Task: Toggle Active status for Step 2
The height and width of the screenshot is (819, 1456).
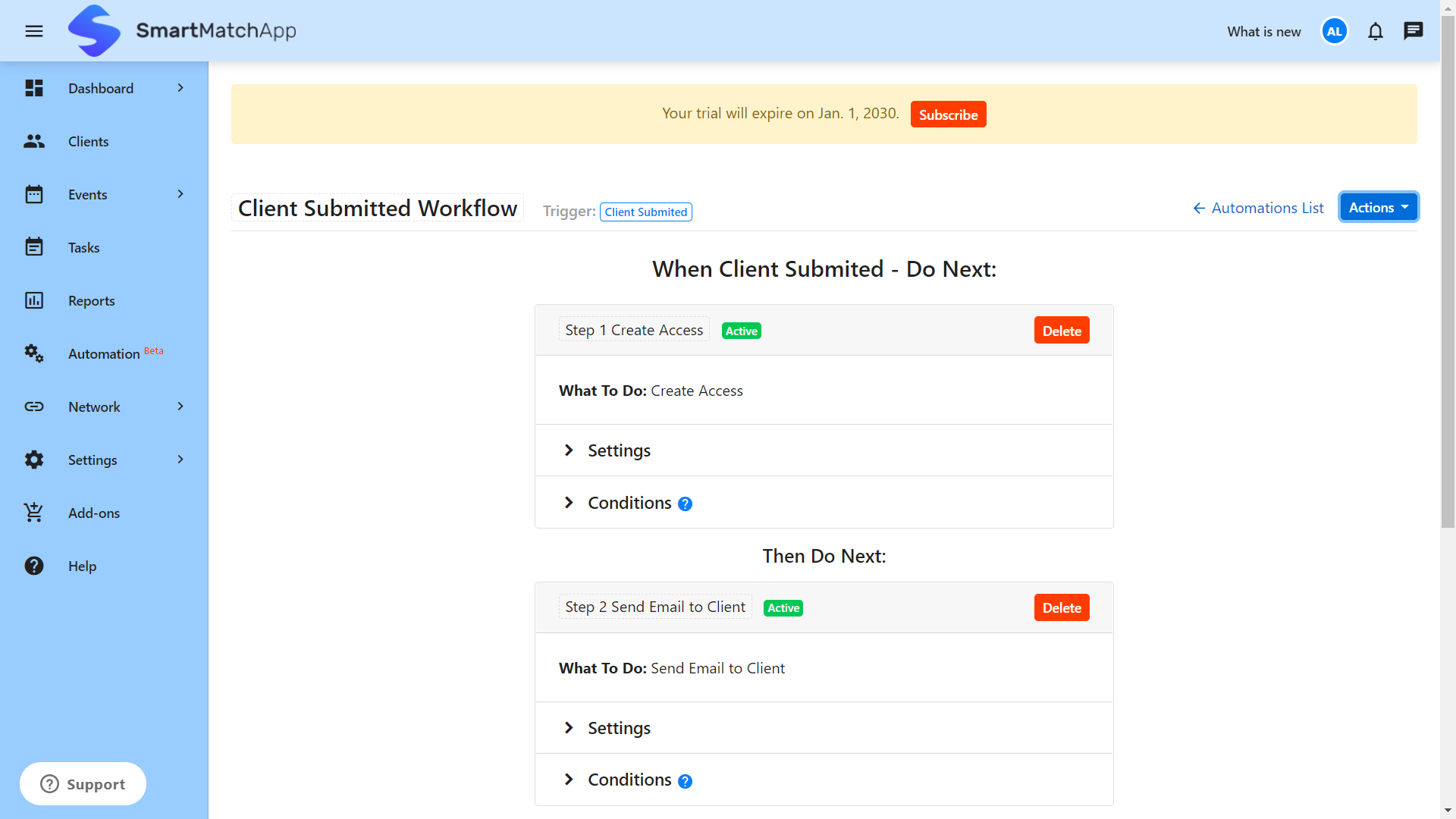Action: 783,607
